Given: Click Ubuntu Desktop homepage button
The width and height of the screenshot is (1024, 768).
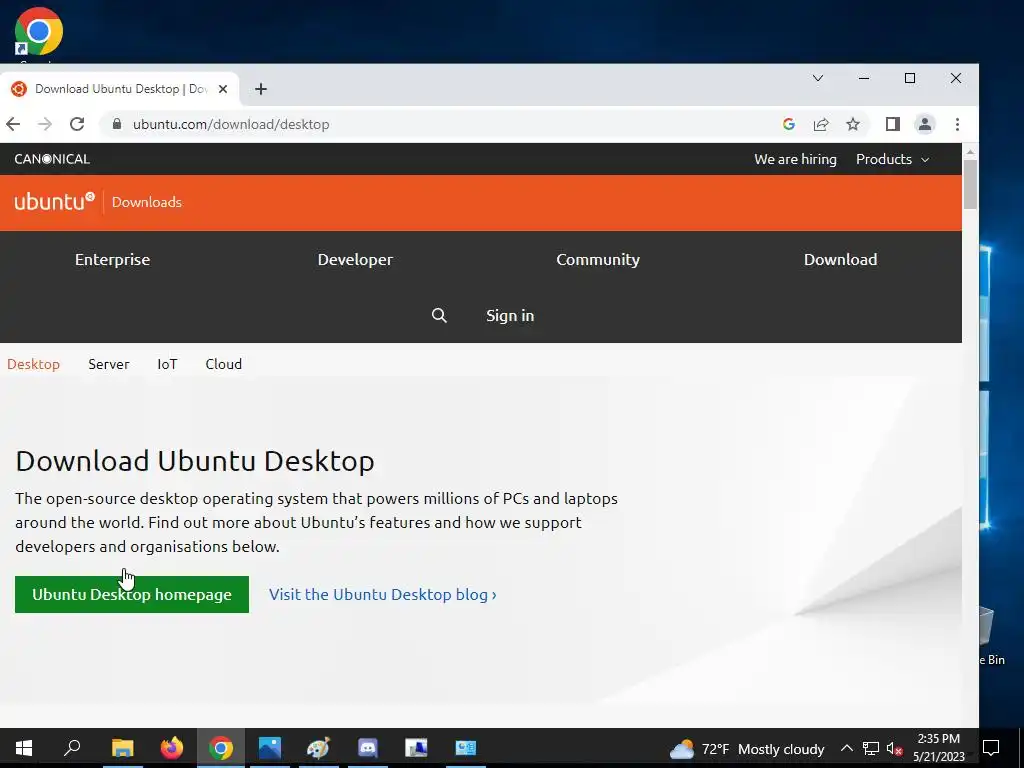Looking at the screenshot, I should [x=132, y=594].
